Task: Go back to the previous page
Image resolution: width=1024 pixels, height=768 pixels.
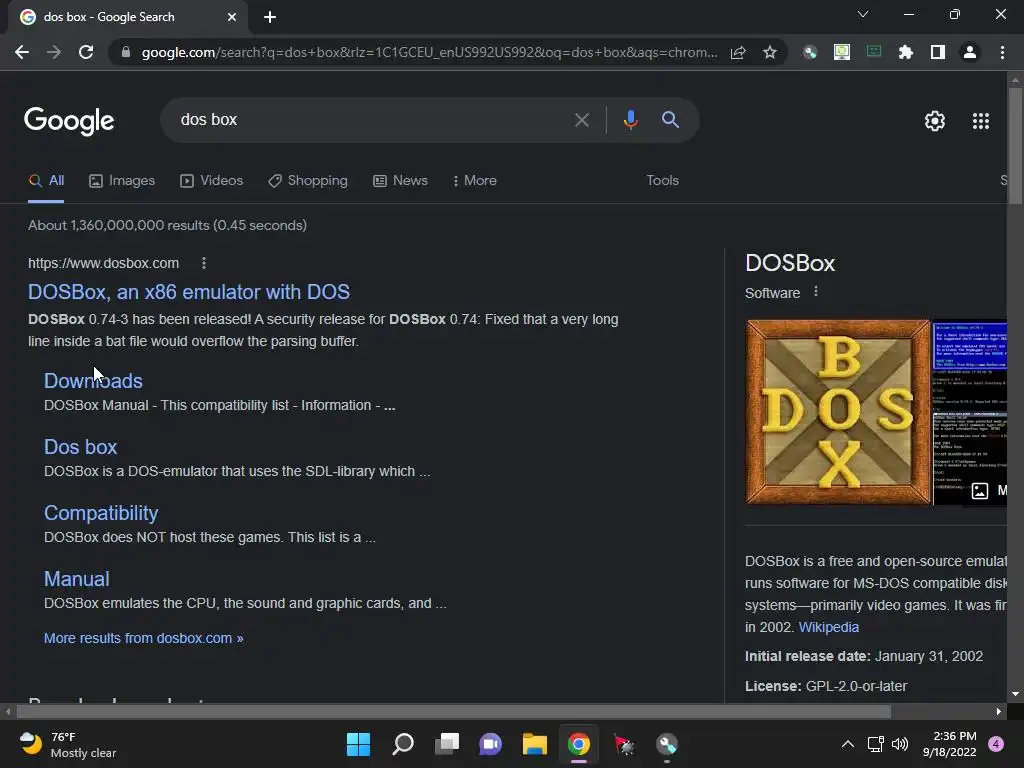Action: pos(22,52)
